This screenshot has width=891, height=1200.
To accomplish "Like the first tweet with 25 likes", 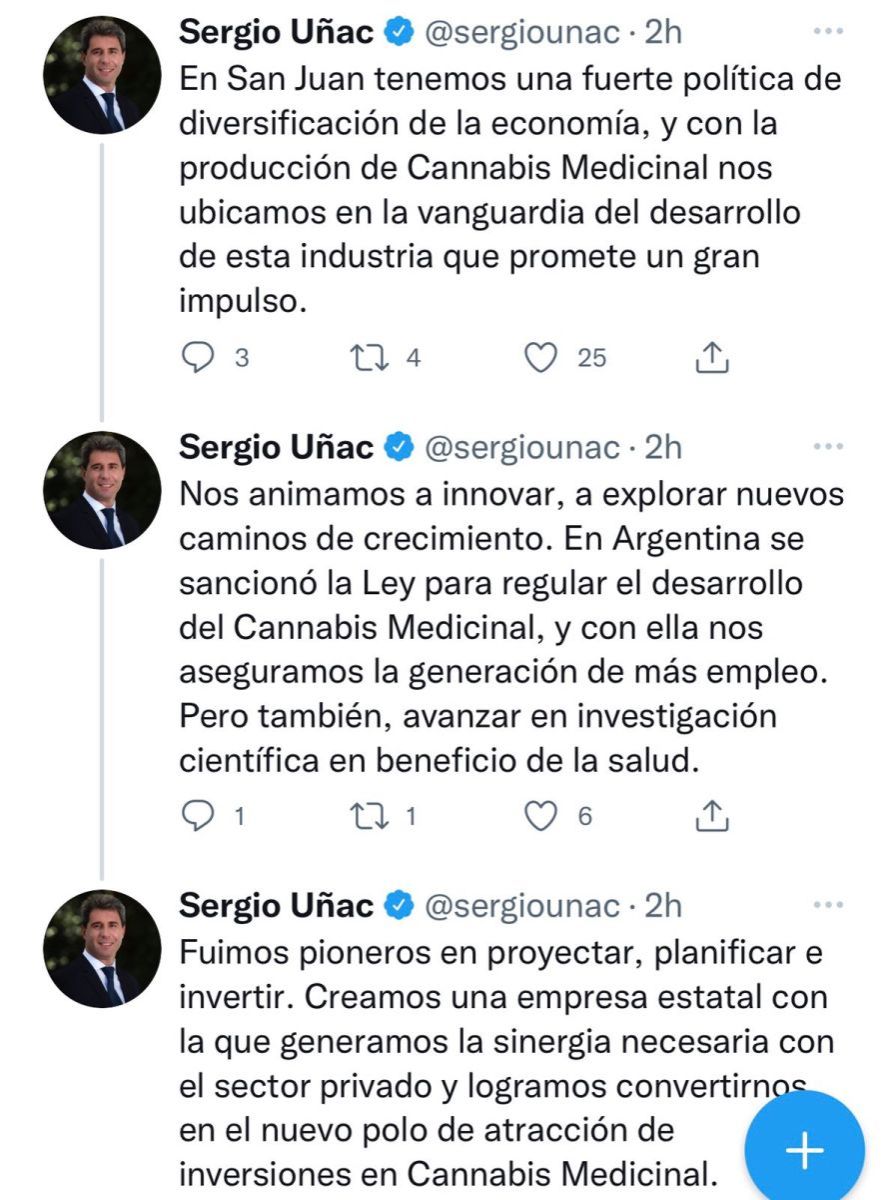I will click(541, 358).
